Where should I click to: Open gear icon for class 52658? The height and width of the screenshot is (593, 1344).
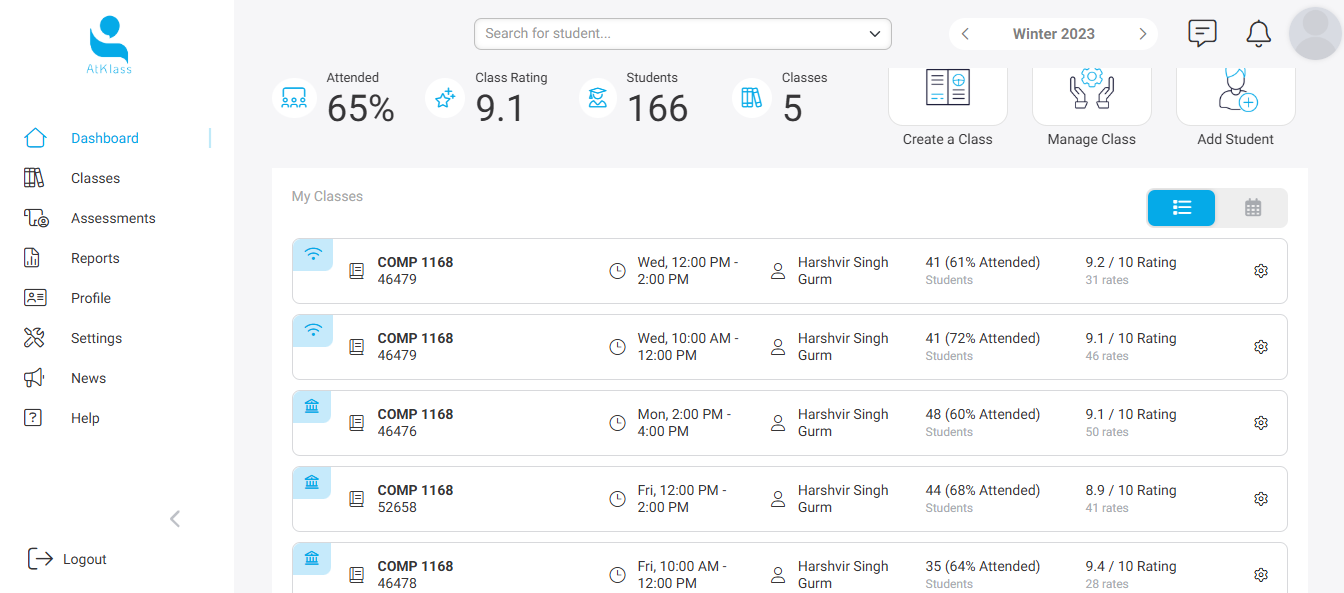point(1261,499)
